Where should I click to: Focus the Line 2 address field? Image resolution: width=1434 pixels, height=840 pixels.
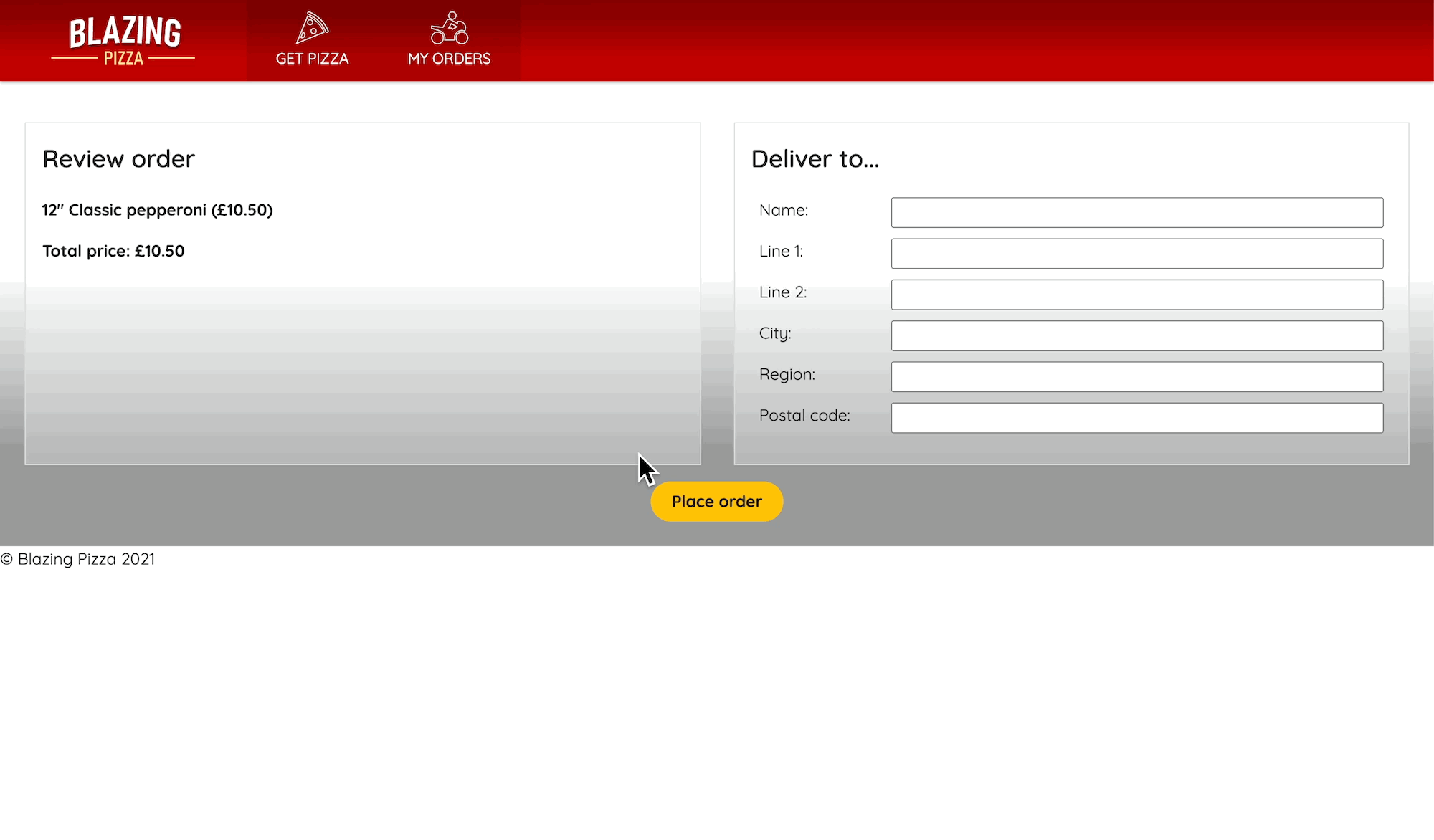click(1137, 295)
